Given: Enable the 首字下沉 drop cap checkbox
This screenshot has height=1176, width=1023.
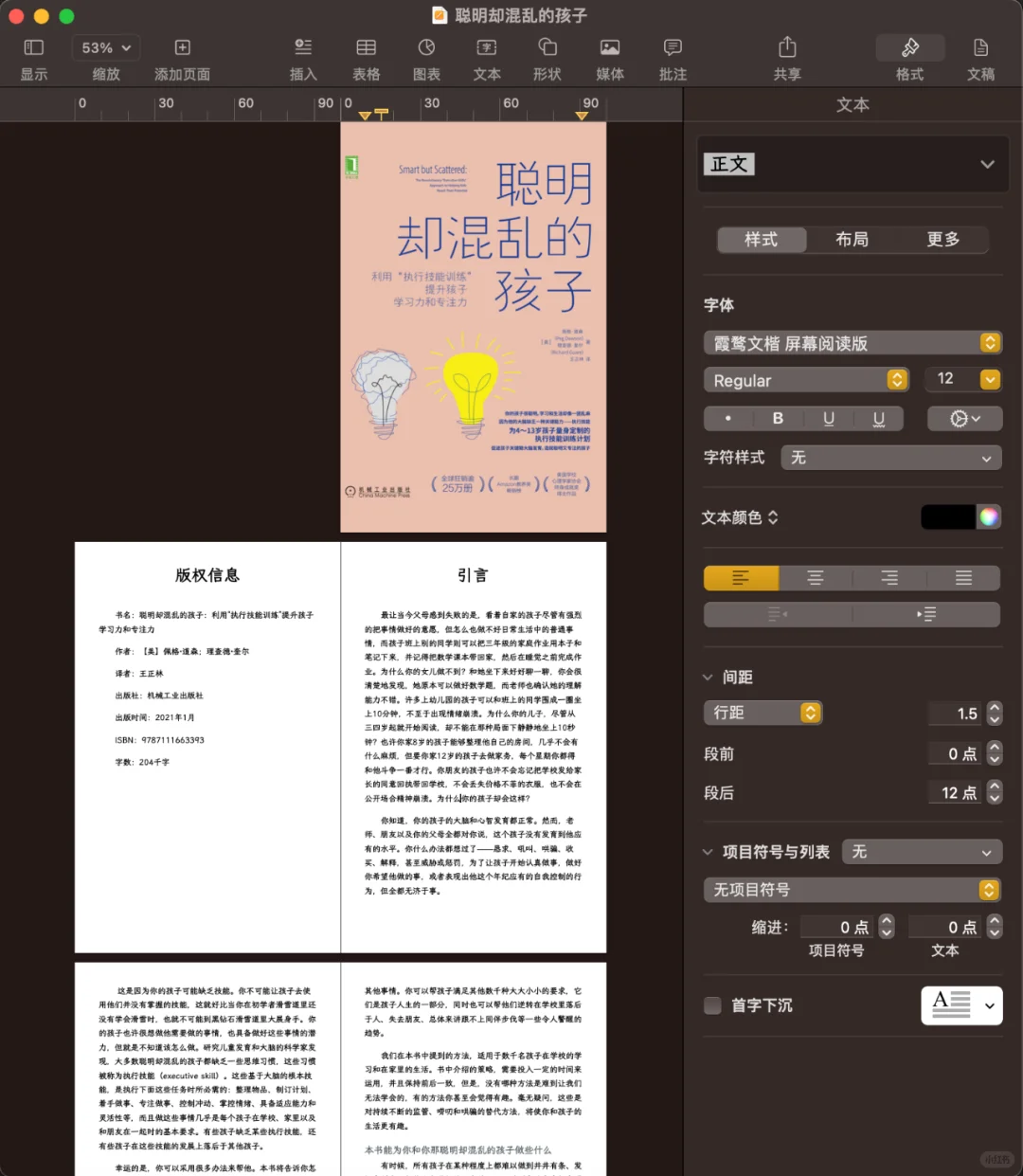Looking at the screenshot, I should 712,1005.
